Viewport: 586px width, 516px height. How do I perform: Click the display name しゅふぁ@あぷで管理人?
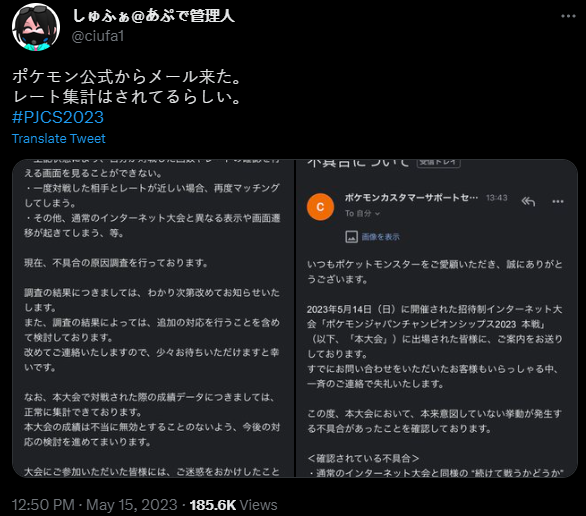point(153,16)
